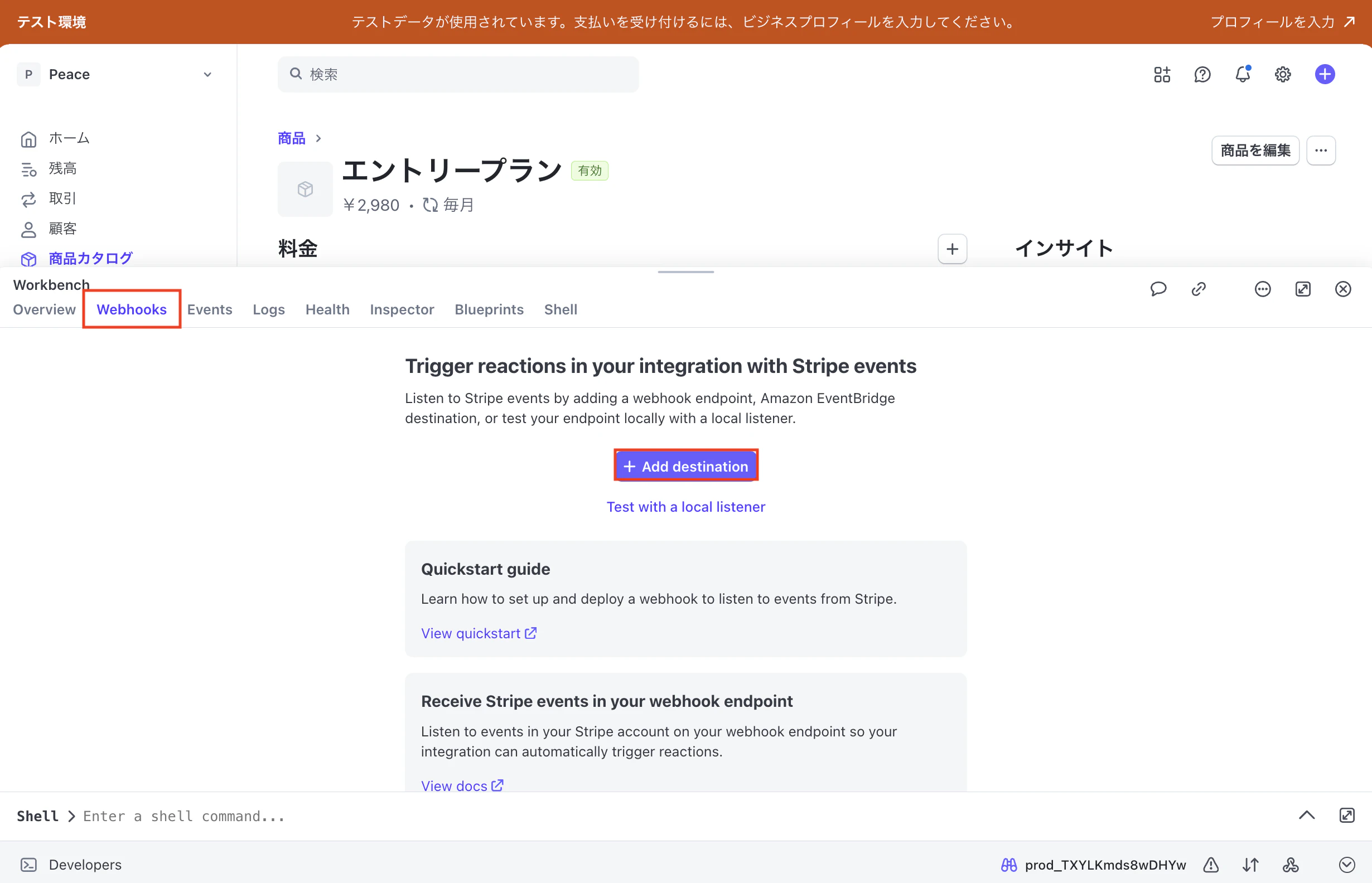1372x883 pixels.
Task: Switch to the Logs tab
Action: [x=268, y=309]
